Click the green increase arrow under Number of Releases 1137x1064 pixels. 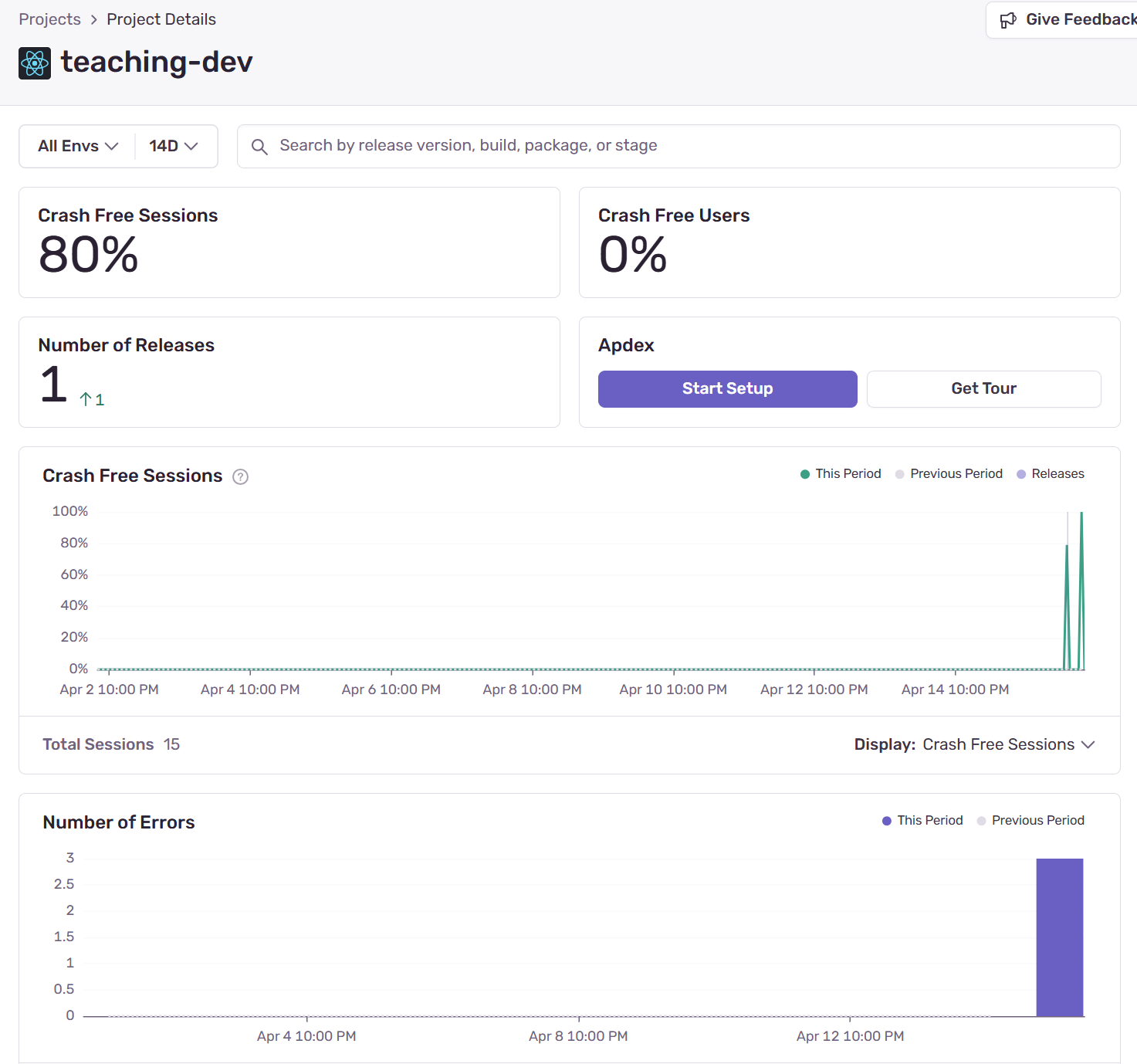pos(85,399)
